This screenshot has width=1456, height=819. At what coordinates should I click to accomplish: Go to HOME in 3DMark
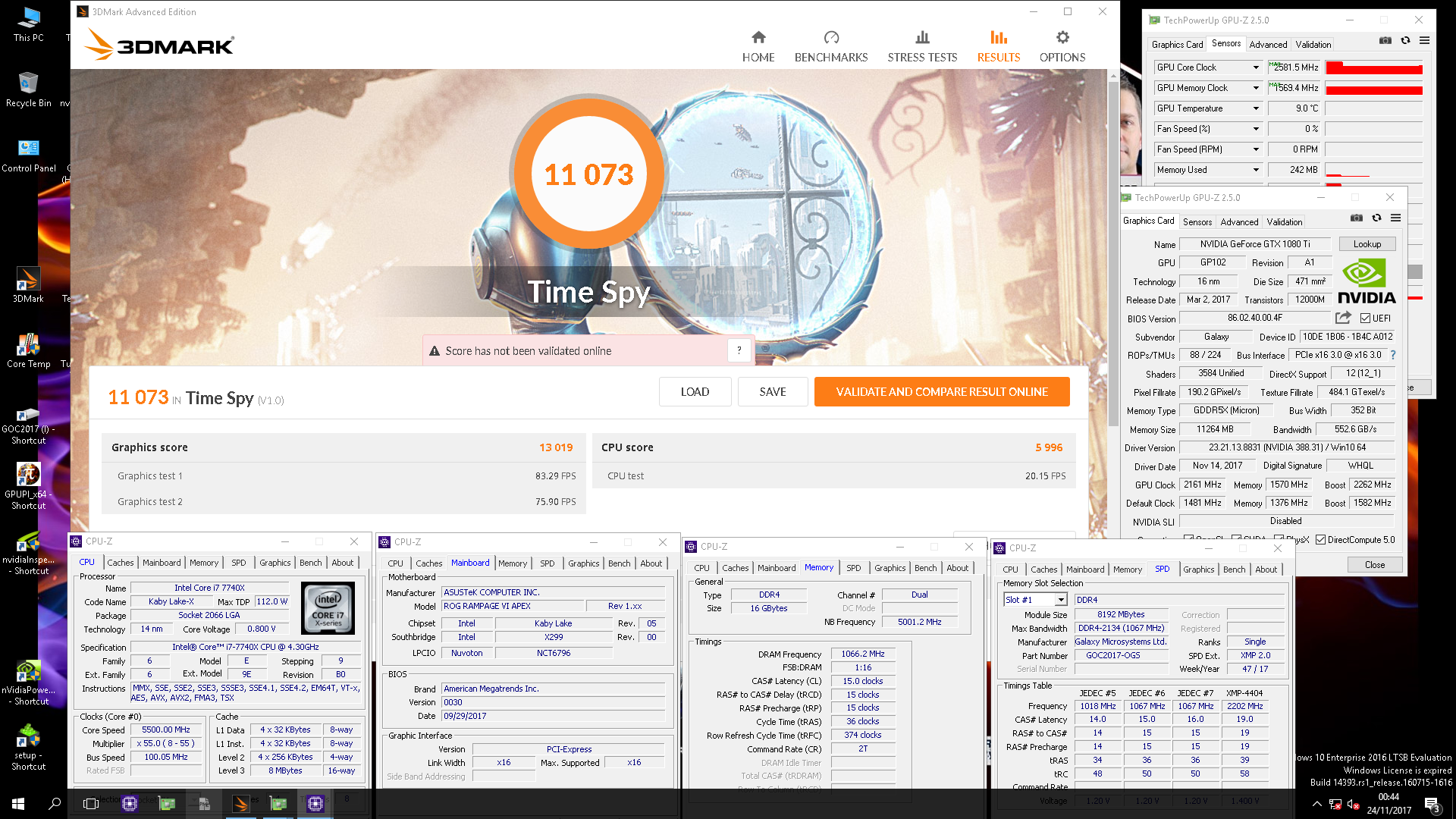[x=758, y=47]
